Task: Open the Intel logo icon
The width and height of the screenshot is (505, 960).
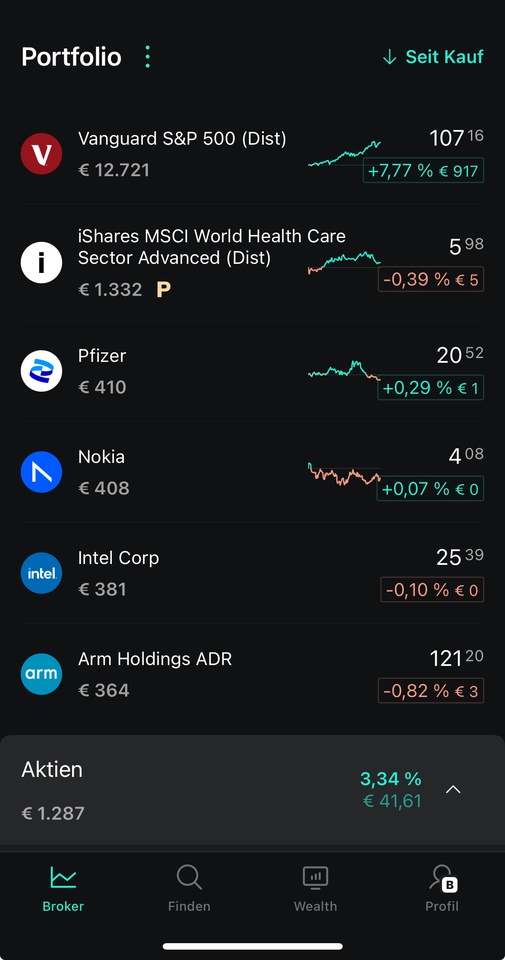Action: (x=42, y=573)
